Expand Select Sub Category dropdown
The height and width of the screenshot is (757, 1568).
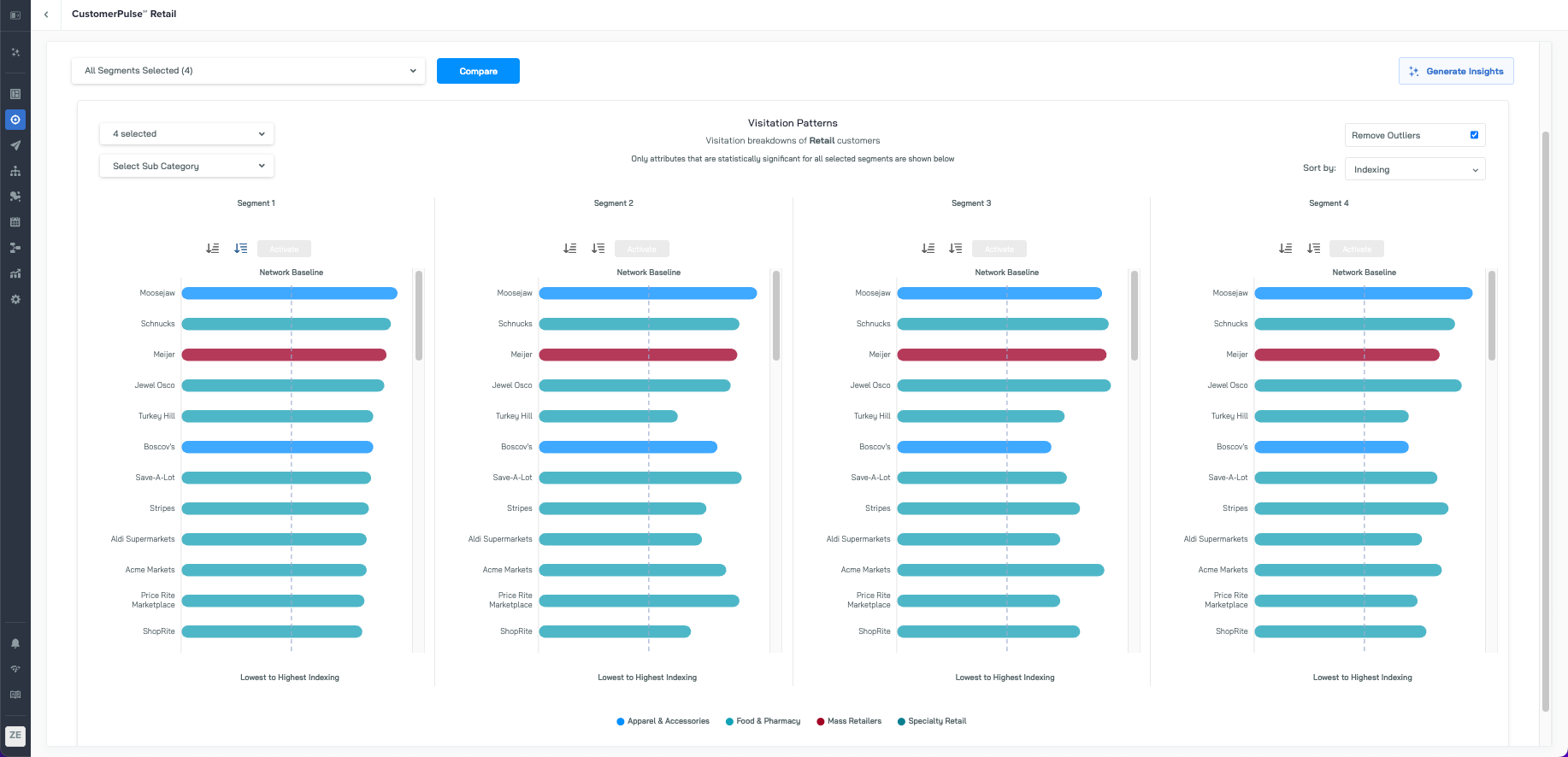[x=186, y=167]
